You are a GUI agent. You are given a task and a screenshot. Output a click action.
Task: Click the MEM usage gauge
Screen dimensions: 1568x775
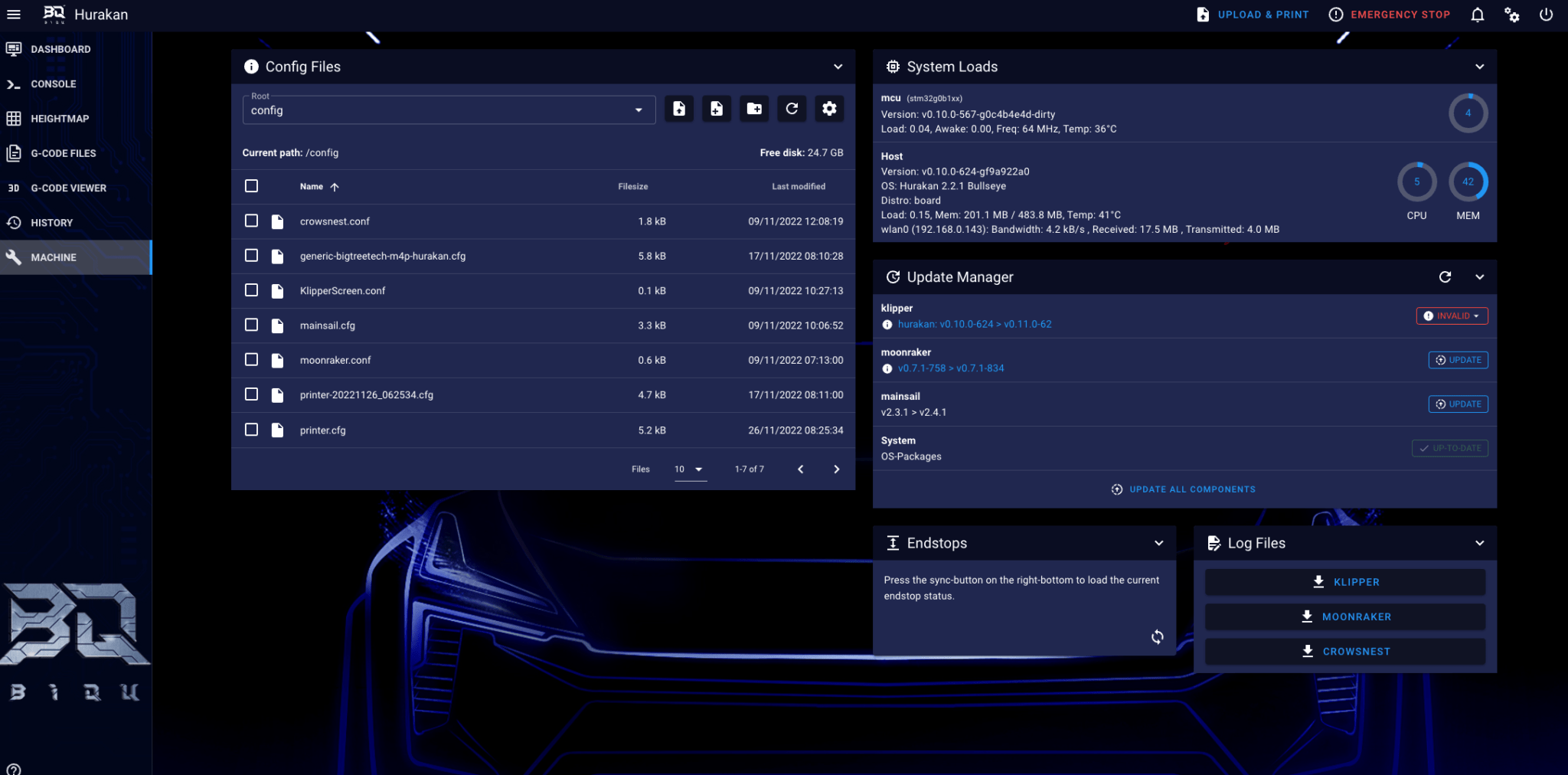(x=1468, y=182)
